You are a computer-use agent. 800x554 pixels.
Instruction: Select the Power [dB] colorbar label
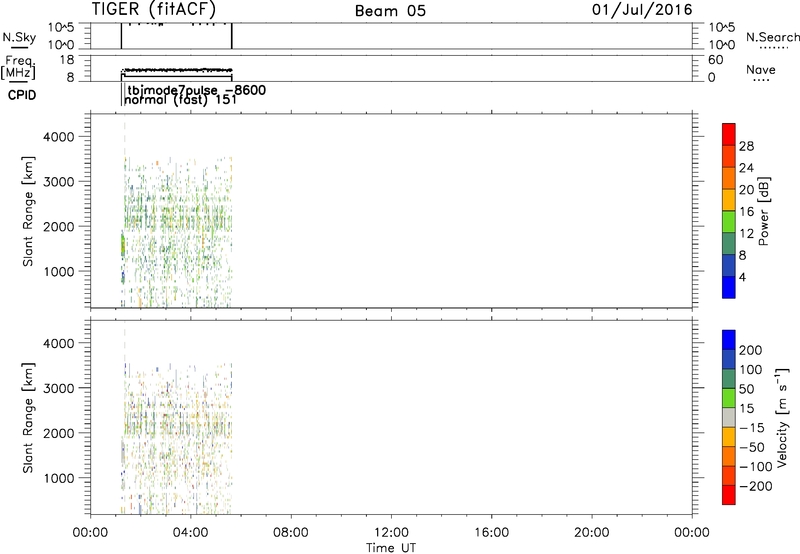click(x=764, y=211)
